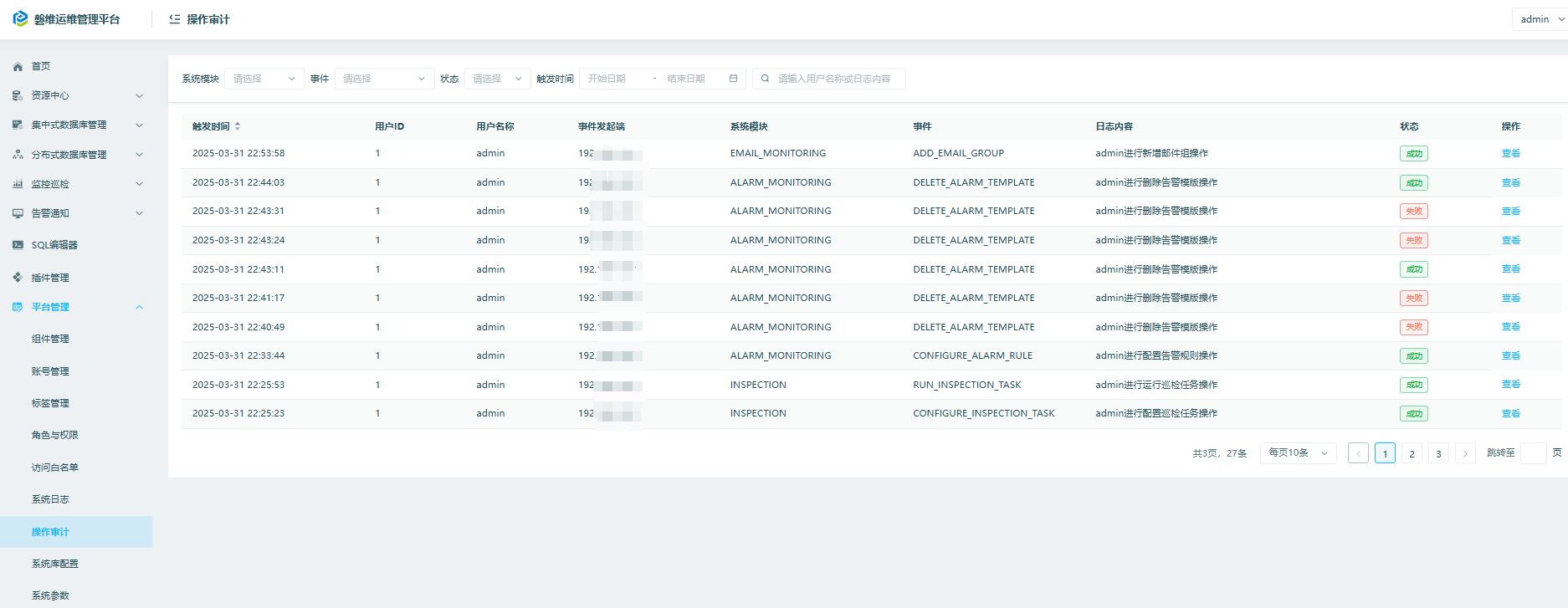Screen dimensions: 1568x608
Task: Open 插件管理 via its sidebar icon
Action: click(18, 277)
